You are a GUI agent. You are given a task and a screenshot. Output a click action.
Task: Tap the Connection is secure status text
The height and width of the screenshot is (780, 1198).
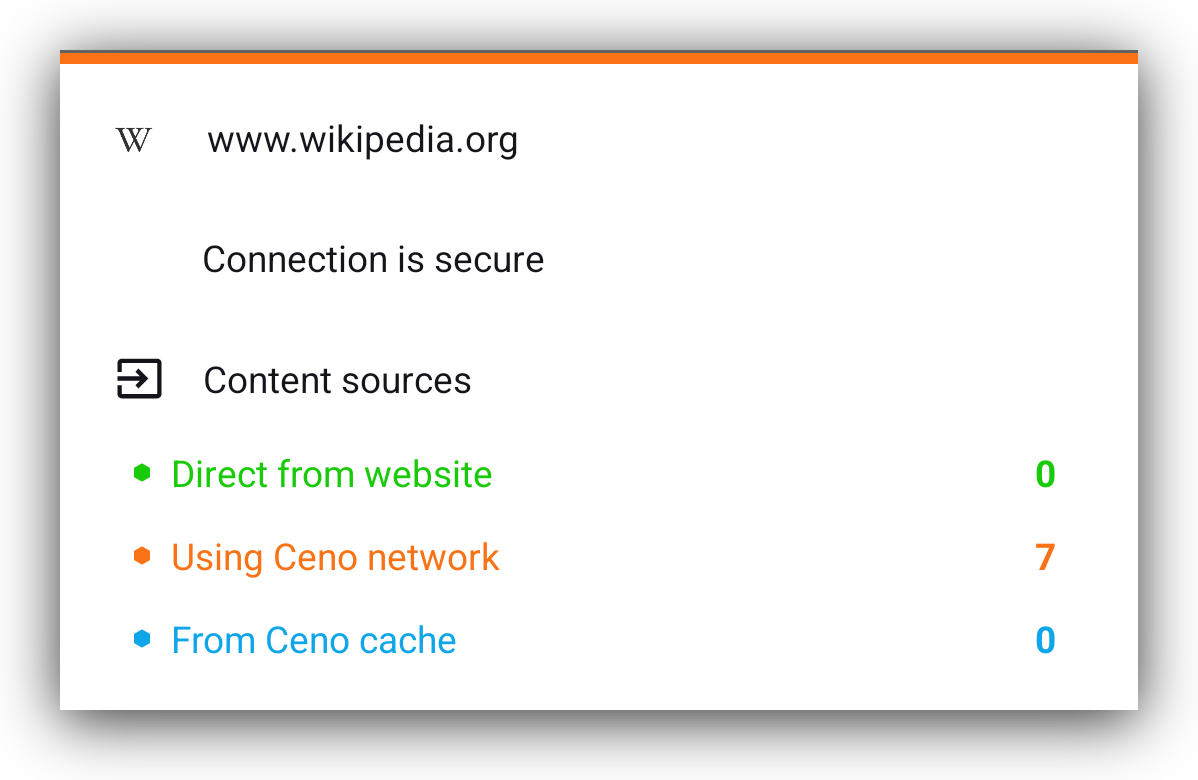click(373, 260)
